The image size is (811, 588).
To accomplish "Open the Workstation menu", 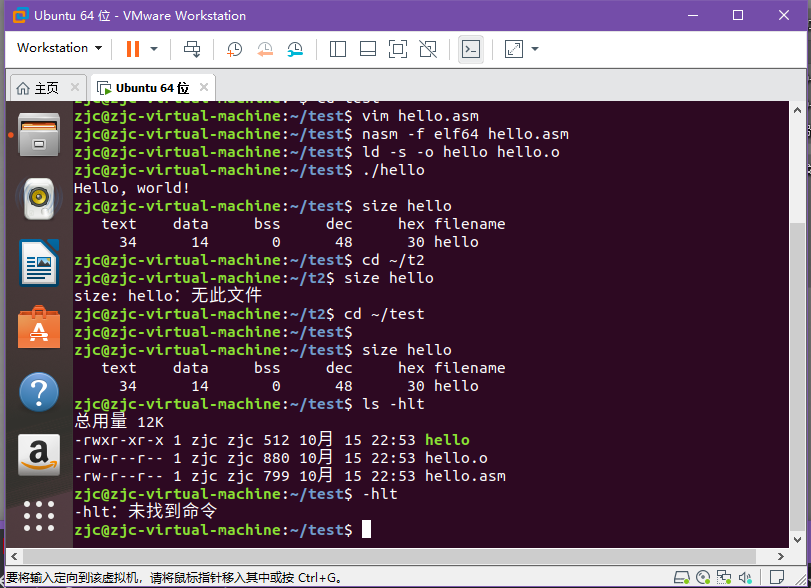I will [x=59, y=48].
